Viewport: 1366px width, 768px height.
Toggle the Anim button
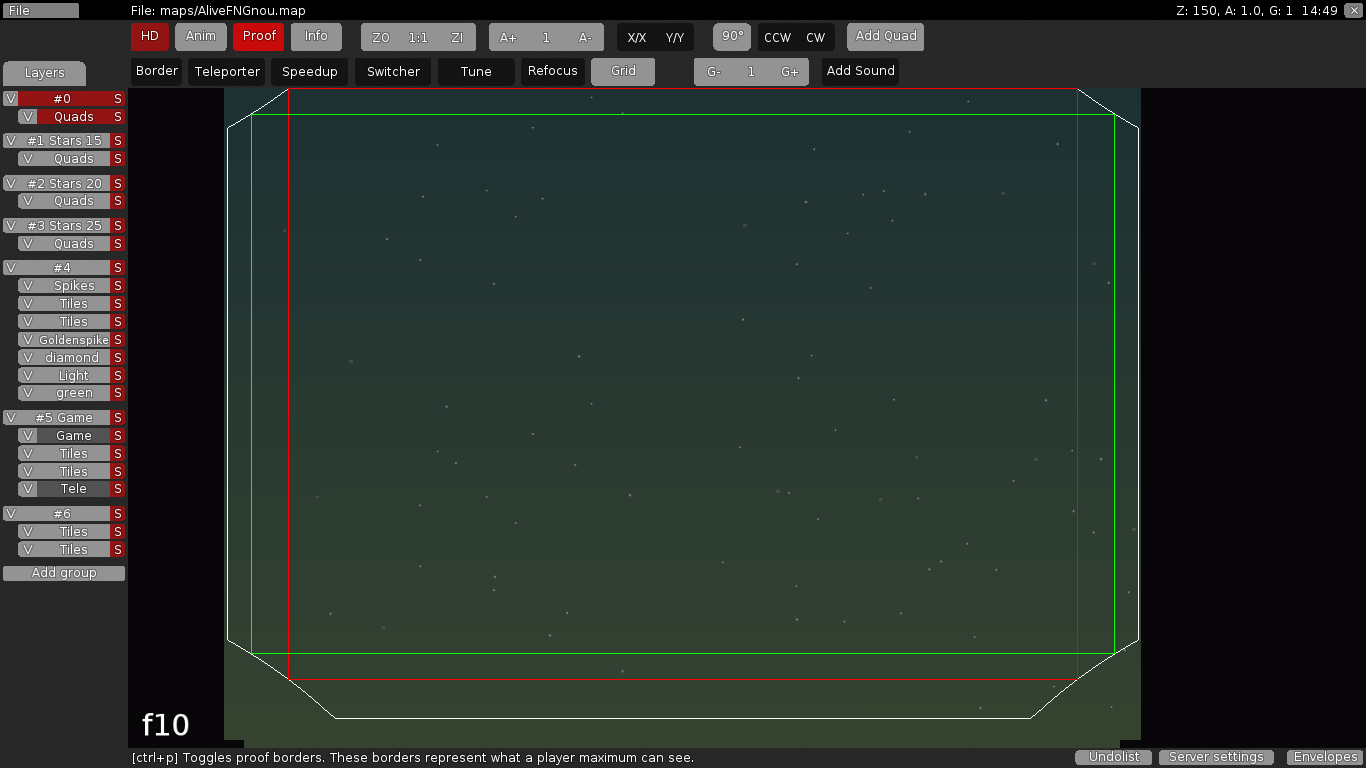coord(200,36)
